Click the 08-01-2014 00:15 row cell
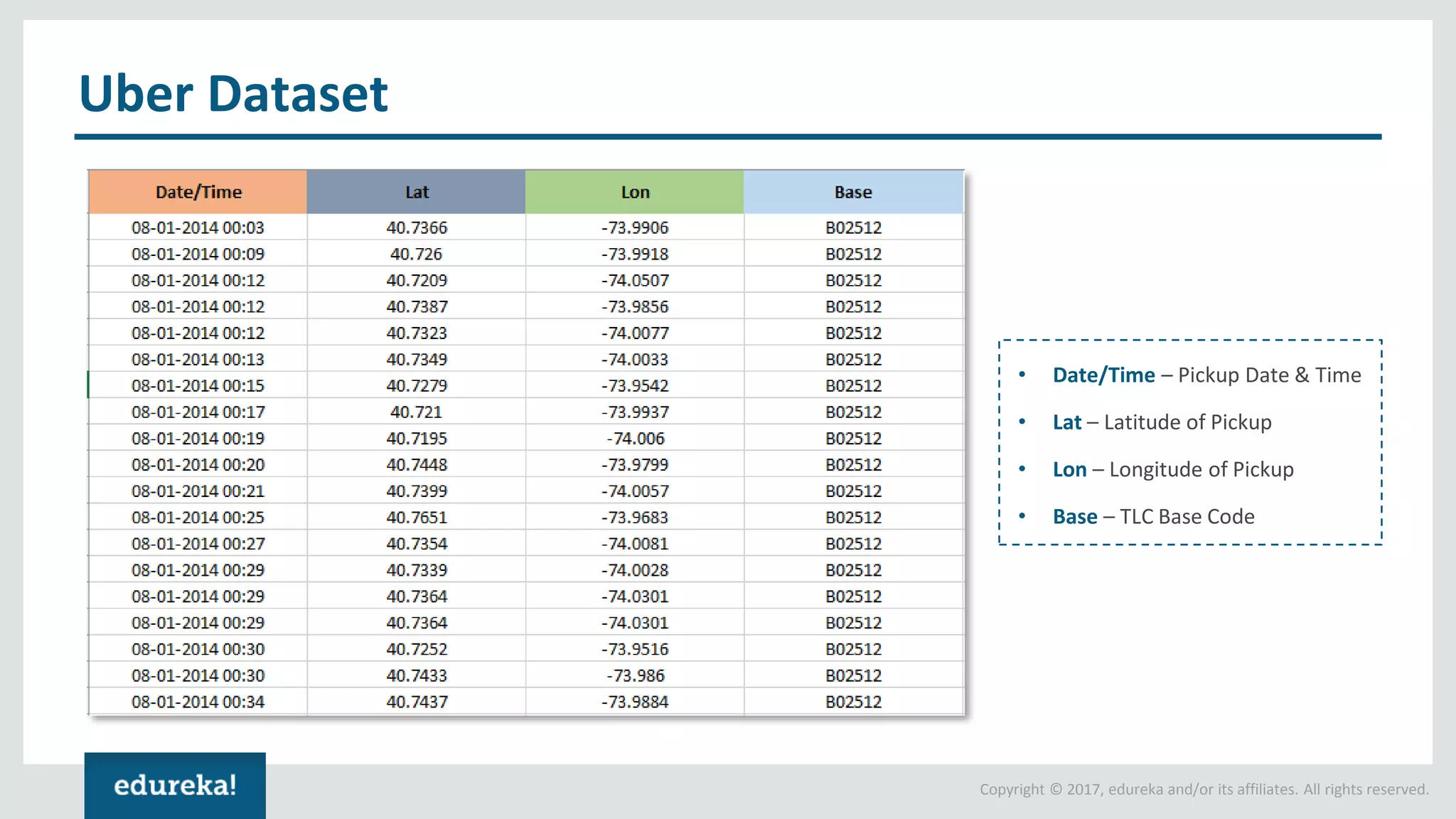 198,385
